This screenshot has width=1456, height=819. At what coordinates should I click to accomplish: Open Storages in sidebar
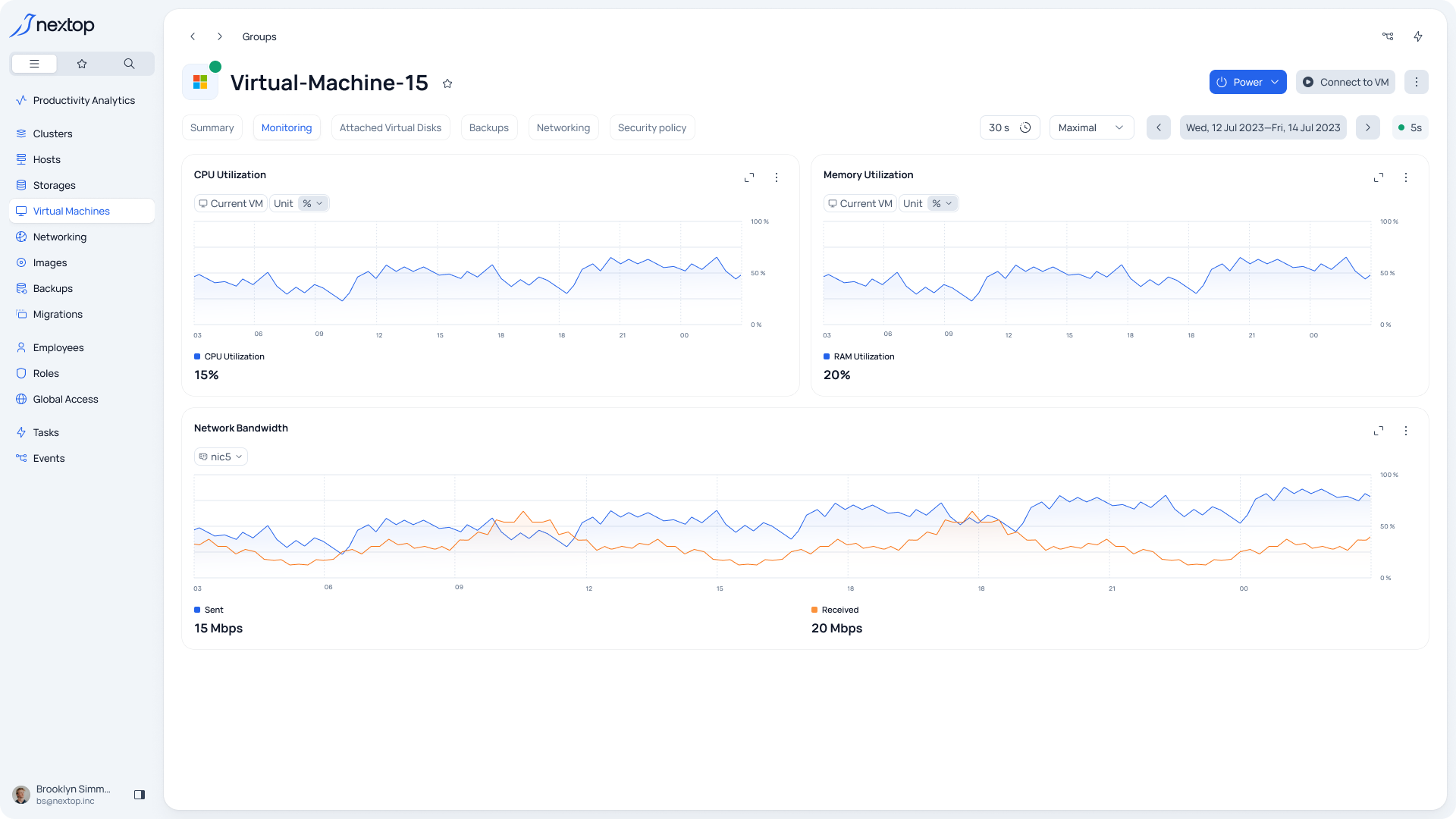pos(82,185)
